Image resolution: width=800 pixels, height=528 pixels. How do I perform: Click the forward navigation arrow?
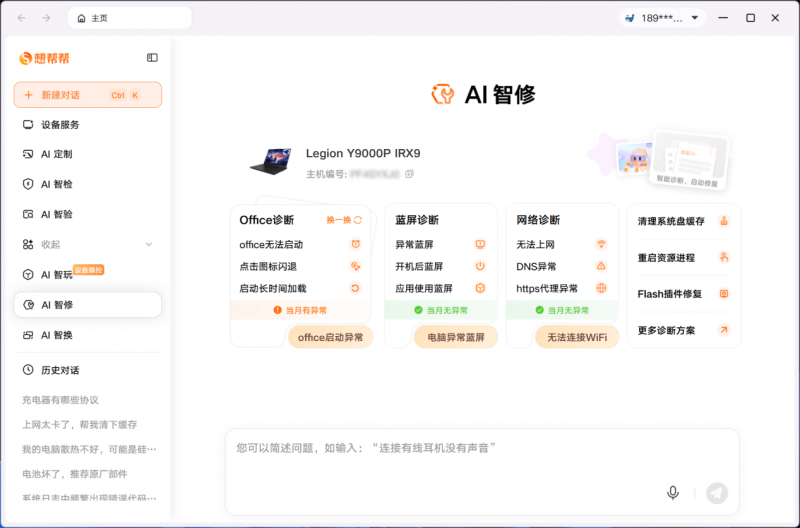46,18
